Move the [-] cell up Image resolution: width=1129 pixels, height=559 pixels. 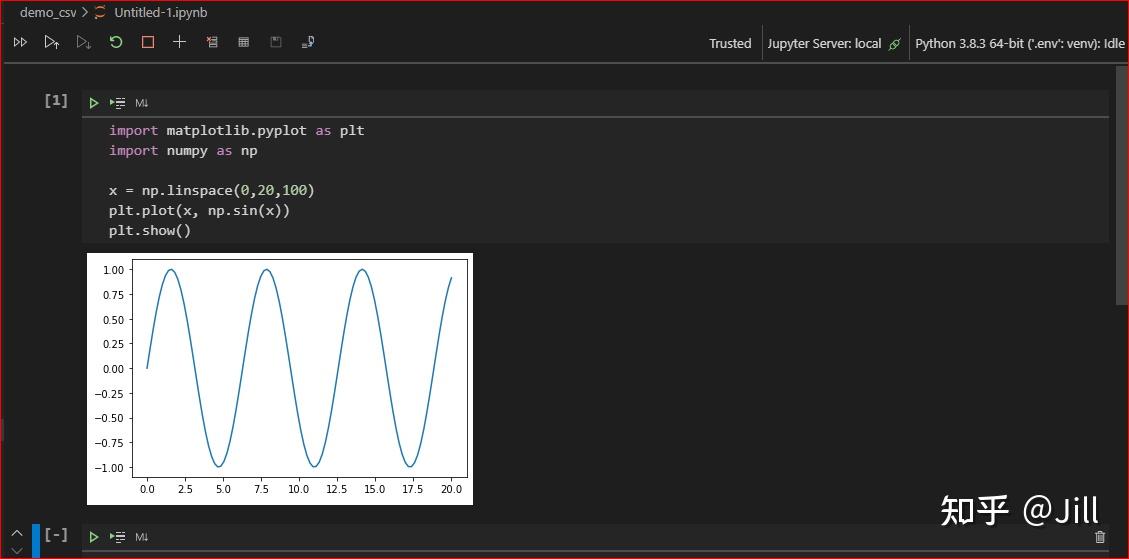[x=17, y=533]
